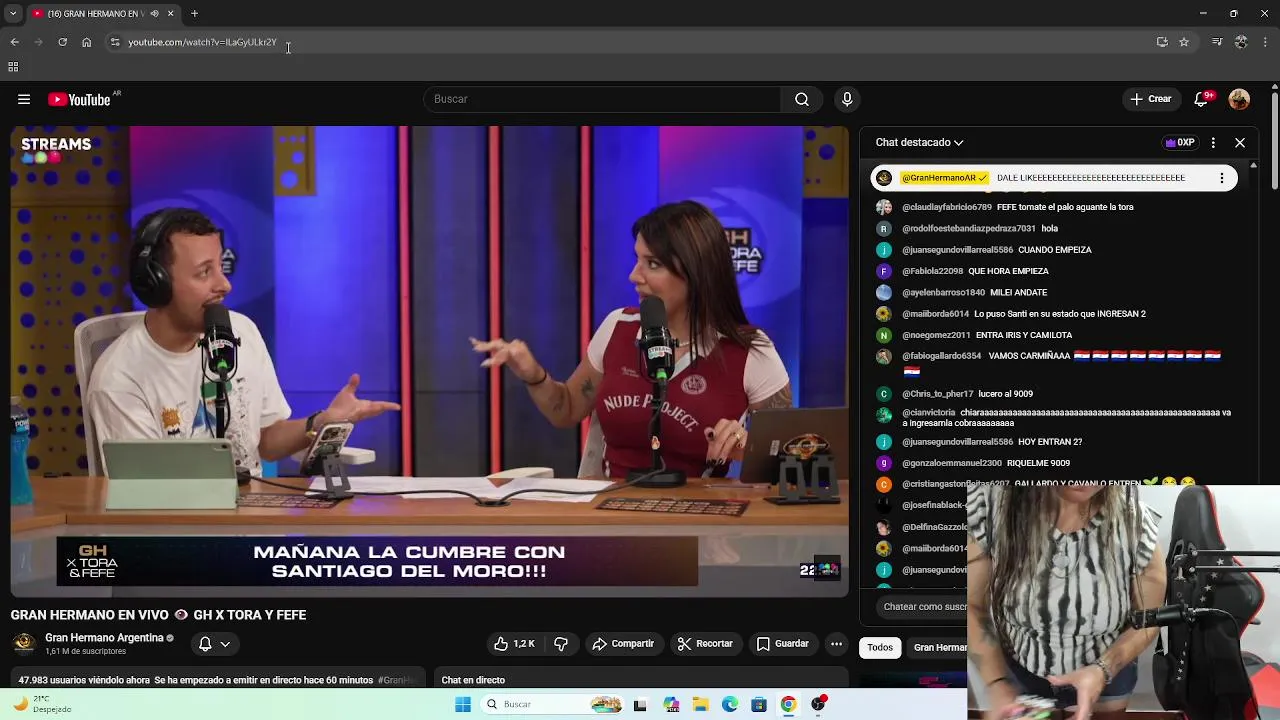
Task: Open YouTube notifications bell
Action: 1201,99
